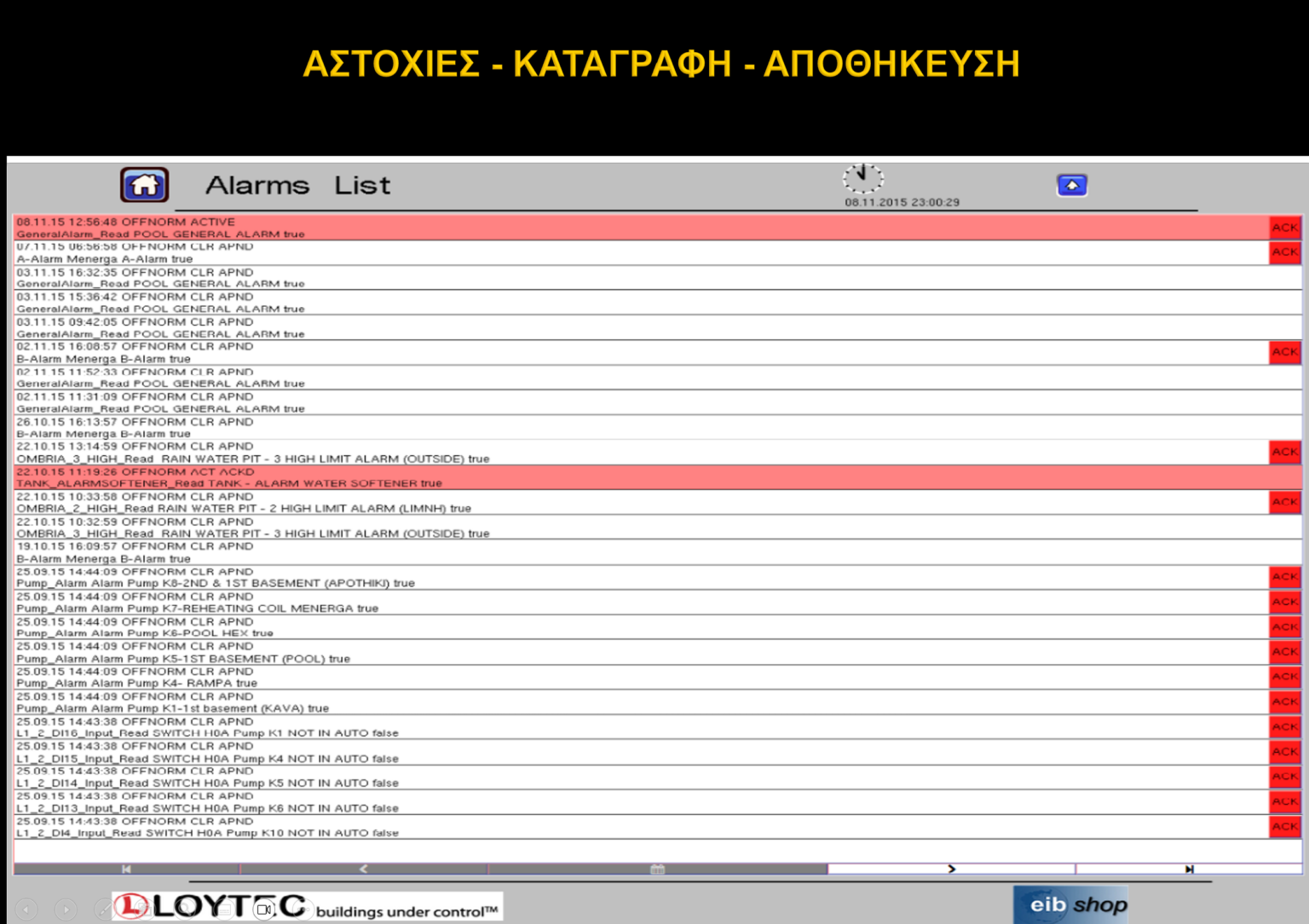Jump to last page of alarm list

(x=1189, y=869)
